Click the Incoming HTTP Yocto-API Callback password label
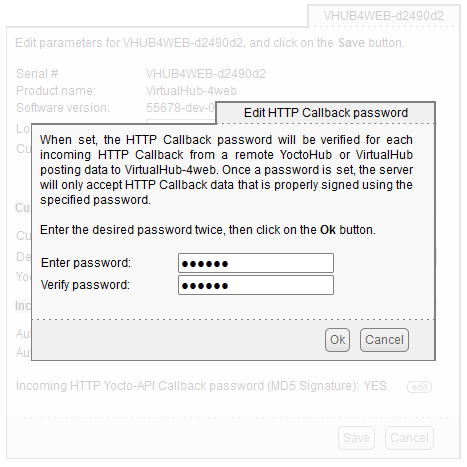This screenshot has height=467, width=467. 187,386
